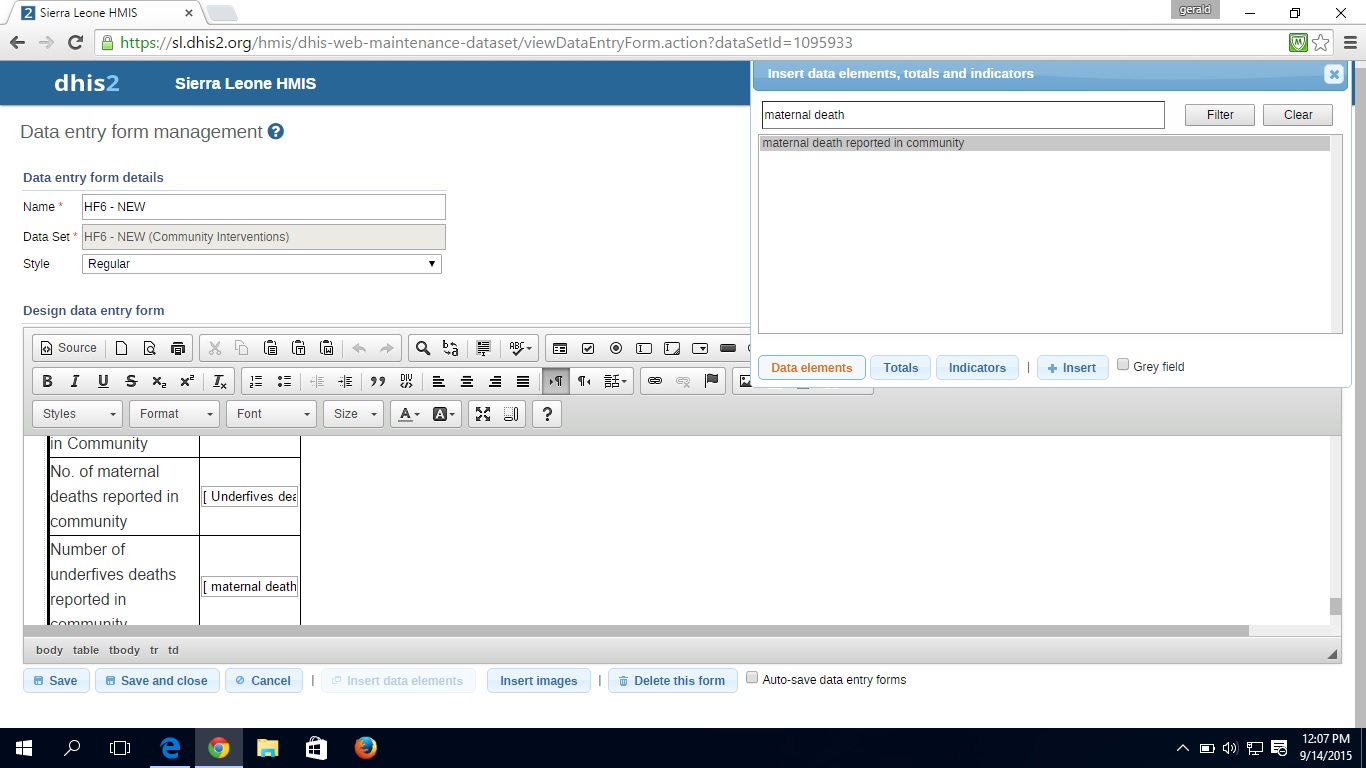Image resolution: width=1366 pixels, height=768 pixels.
Task: Click the Bold formatting icon
Action: tap(47, 381)
